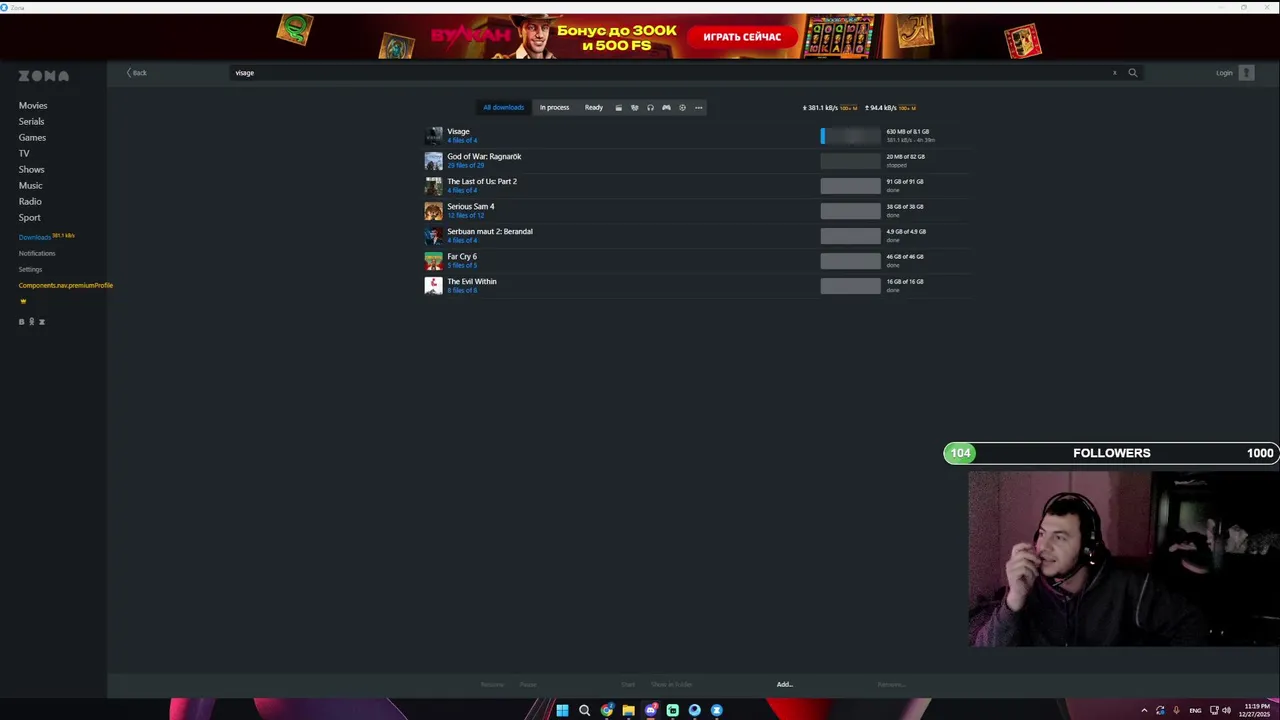
Task: Open Discord from the taskbar
Action: point(651,710)
